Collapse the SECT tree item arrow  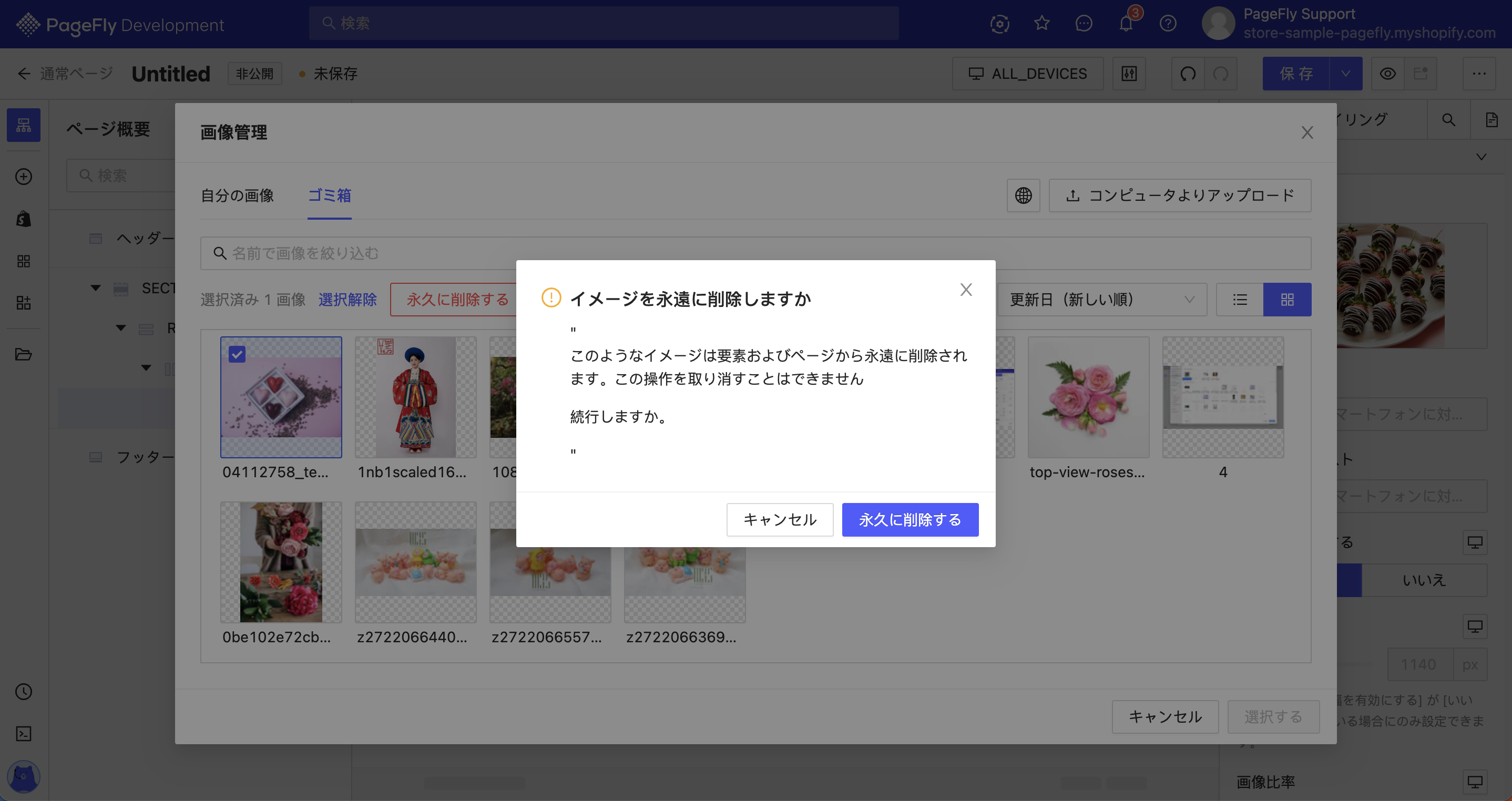point(96,288)
